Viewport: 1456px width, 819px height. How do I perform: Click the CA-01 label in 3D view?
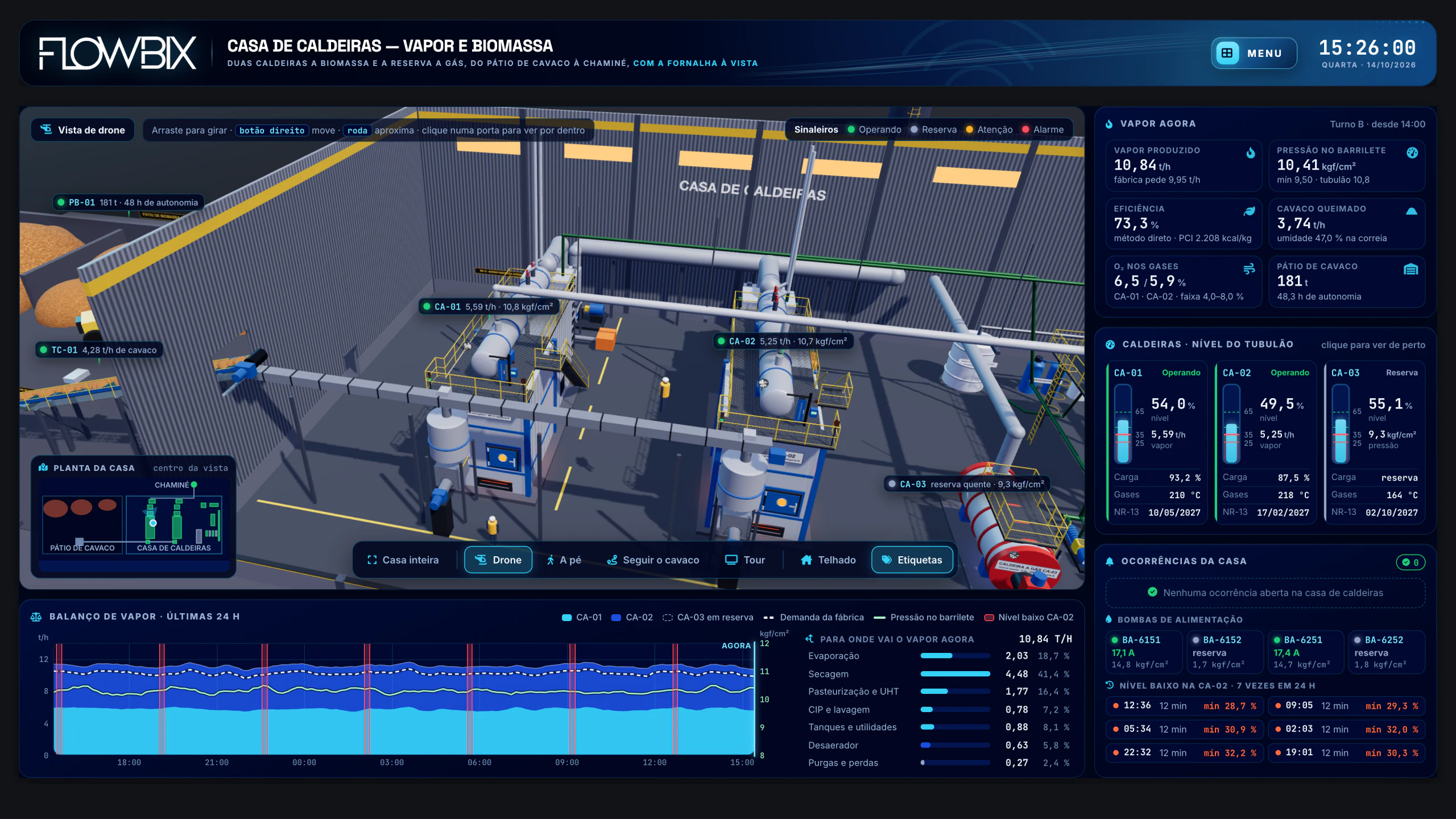pos(489,307)
